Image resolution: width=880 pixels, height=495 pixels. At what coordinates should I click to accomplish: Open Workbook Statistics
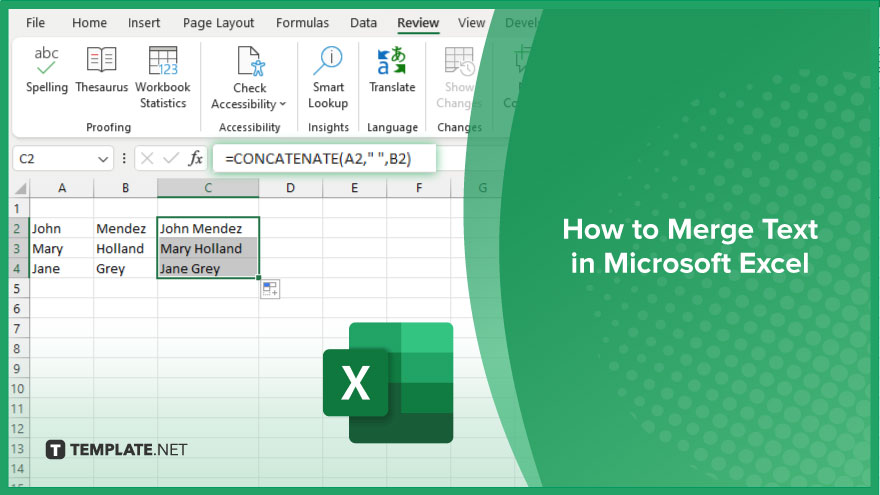pos(163,78)
